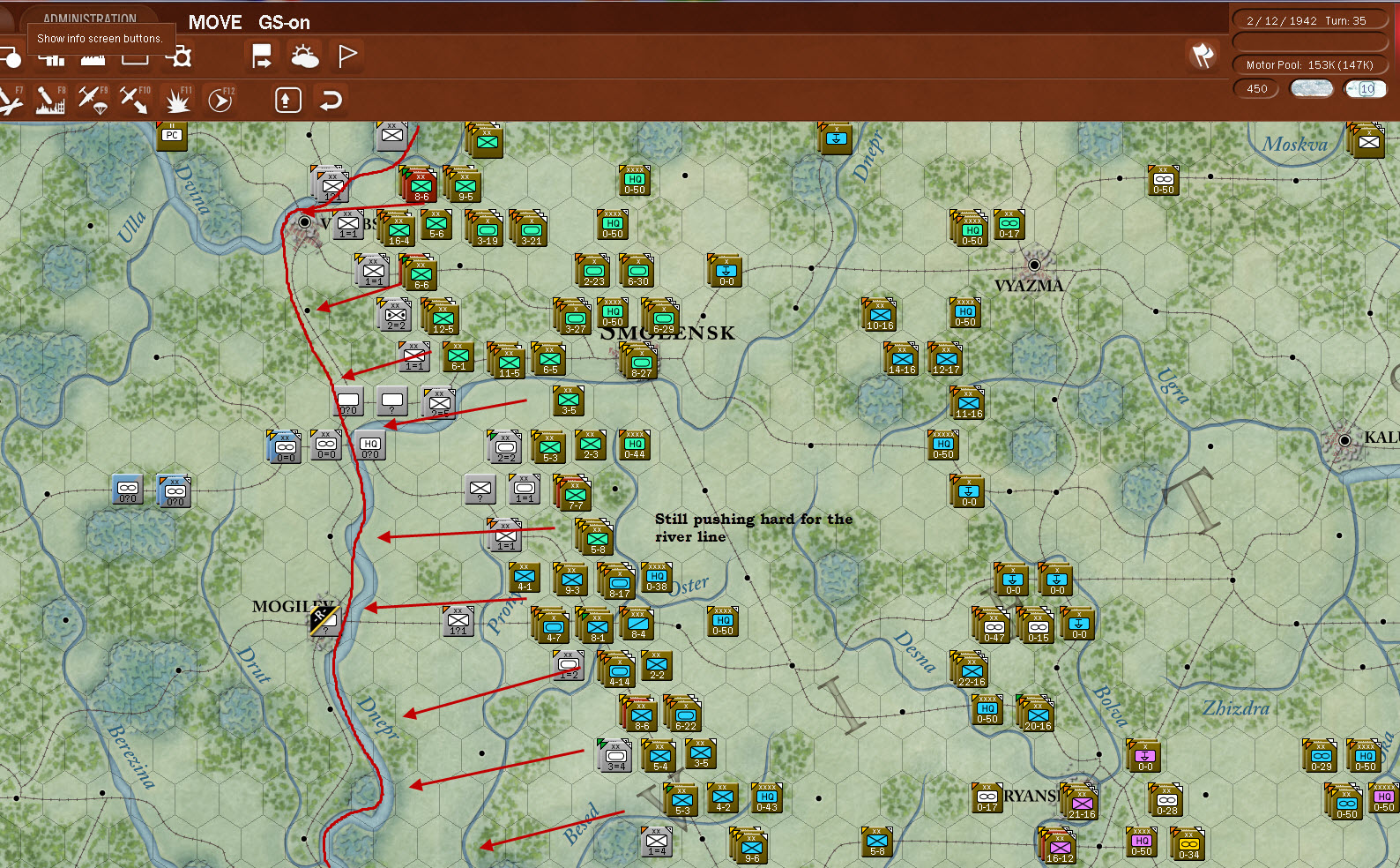
Task: Click the Motor Pool 153K readout
Action: click(1310, 64)
